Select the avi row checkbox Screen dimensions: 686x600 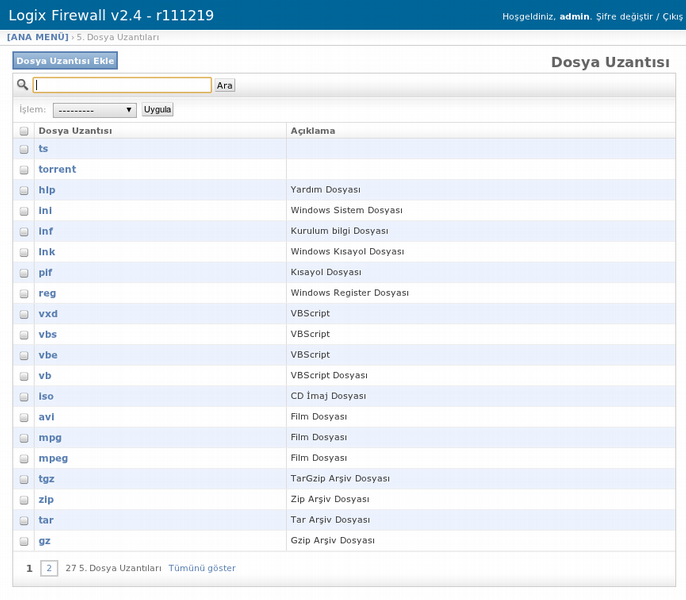tap(24, 418)
